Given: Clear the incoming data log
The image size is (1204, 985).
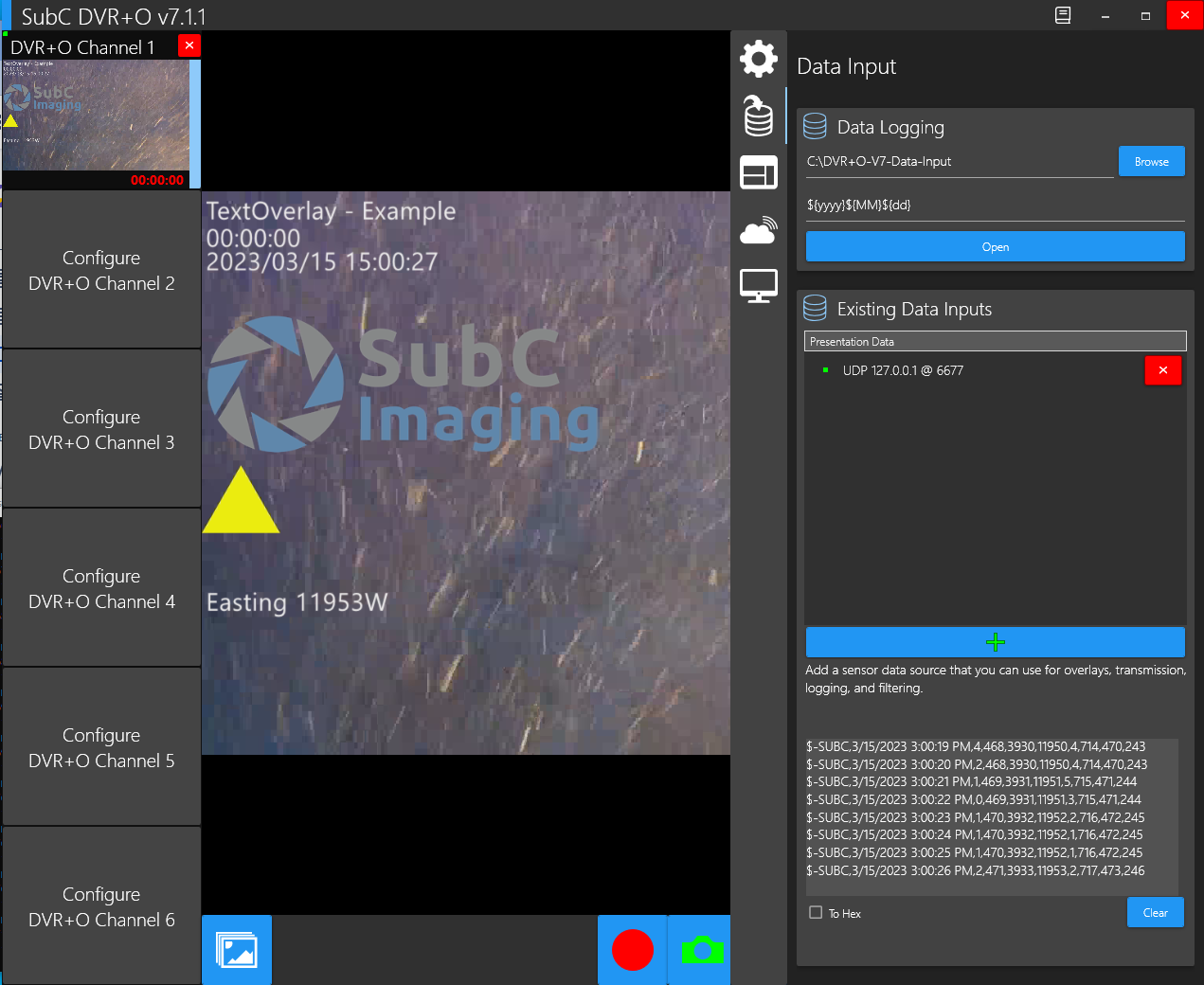Looking at the screenshot, I should click(x=1155, y=913).
